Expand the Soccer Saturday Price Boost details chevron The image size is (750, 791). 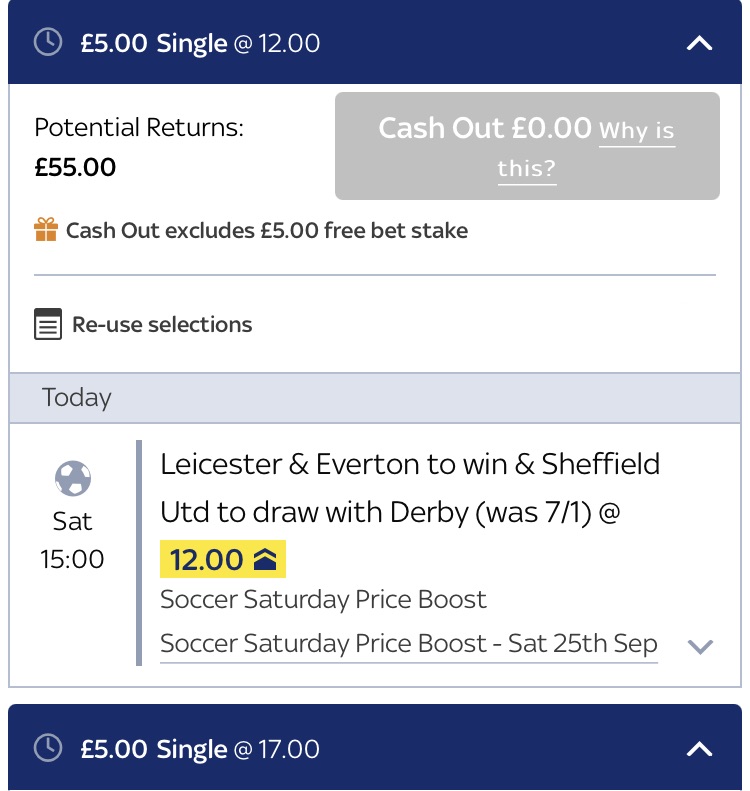tap(700, 646)
